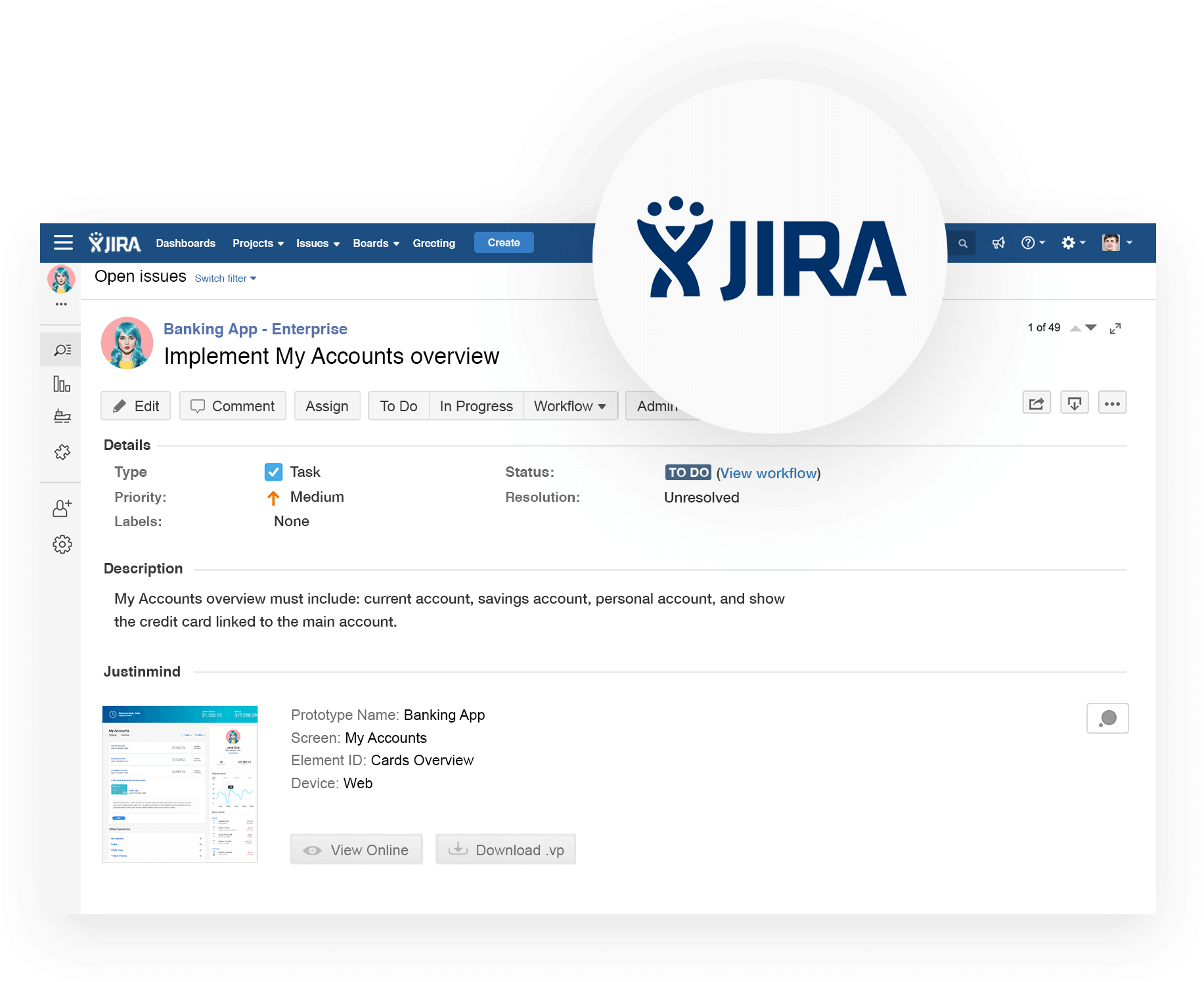Viewport: 1204px width, 982px height.
Task: Click the Medium priority value text
Action: pyautogui.click(x=317, y=497)
